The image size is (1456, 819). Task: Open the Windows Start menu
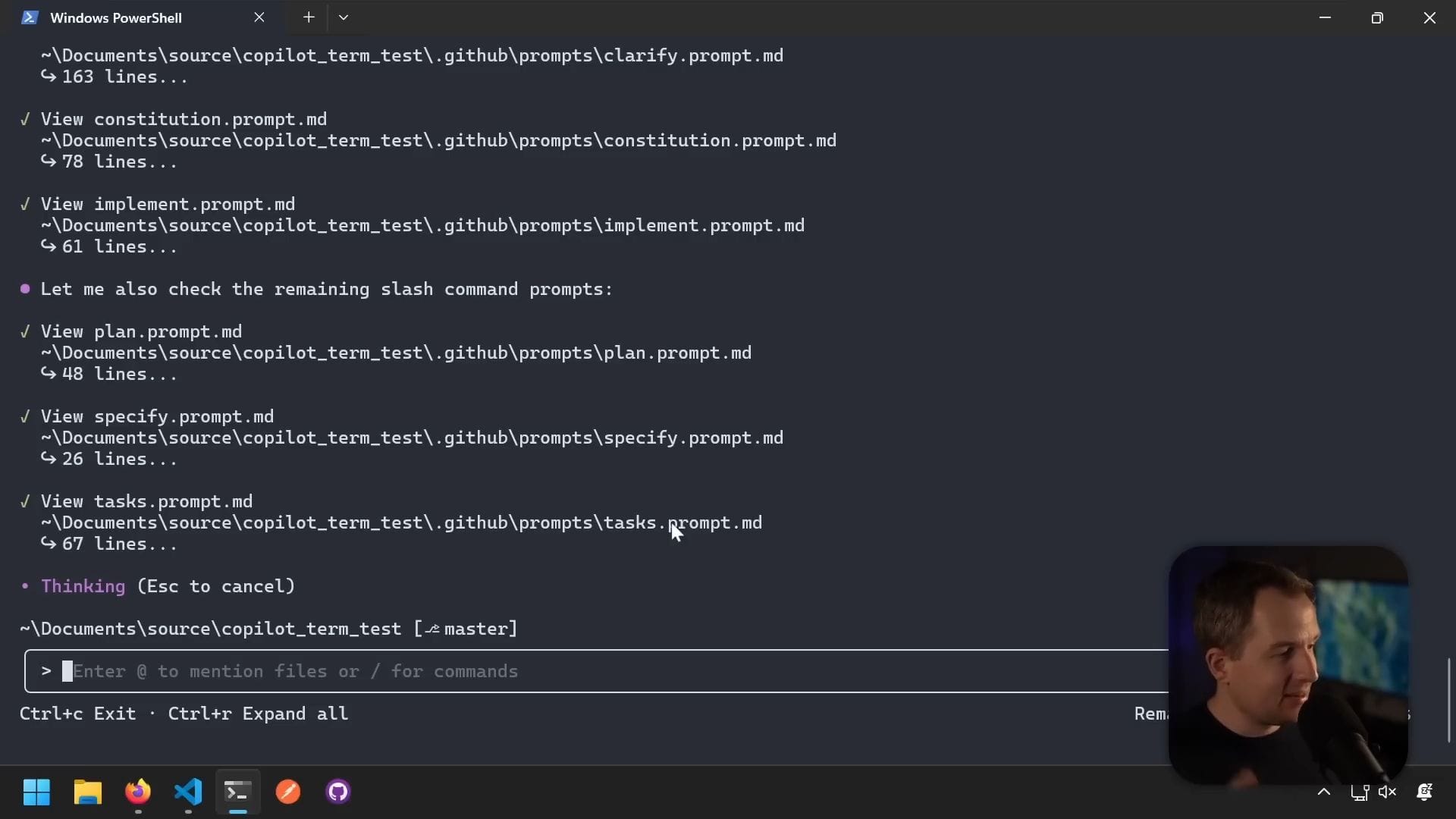pos(36,792)
